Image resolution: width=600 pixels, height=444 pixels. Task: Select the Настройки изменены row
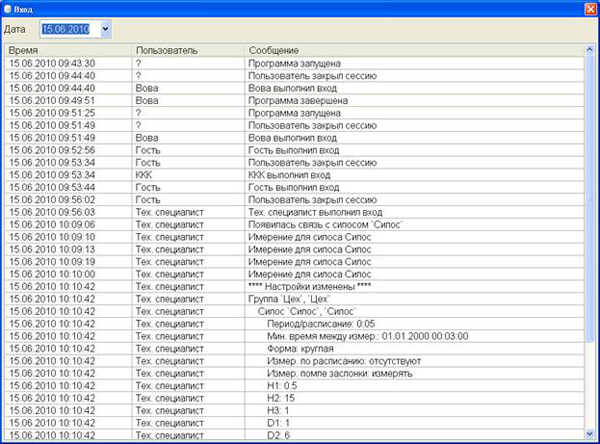click(x=295, y=287)
